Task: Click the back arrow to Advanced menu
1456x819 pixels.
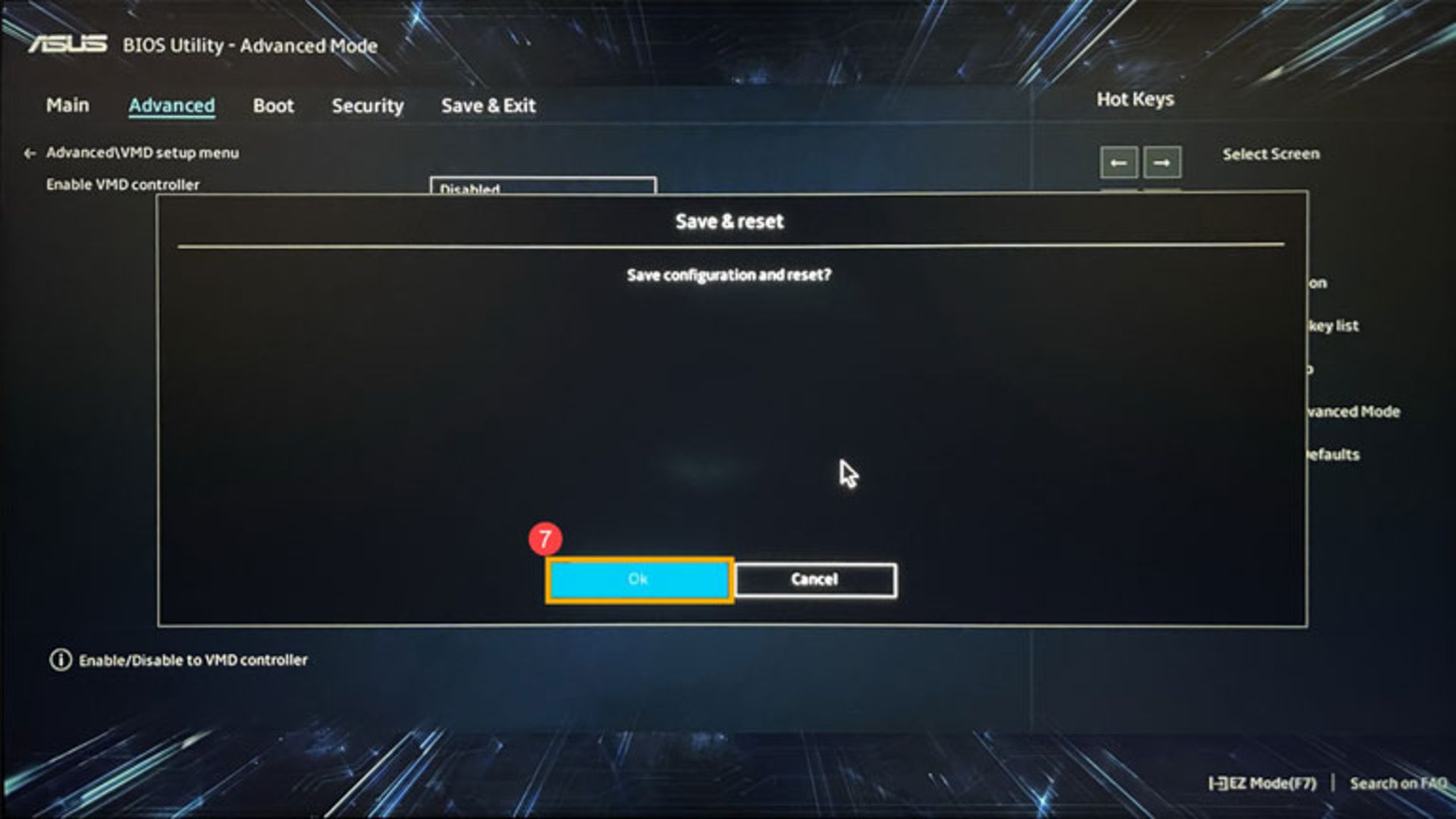Action: (29, 152)
